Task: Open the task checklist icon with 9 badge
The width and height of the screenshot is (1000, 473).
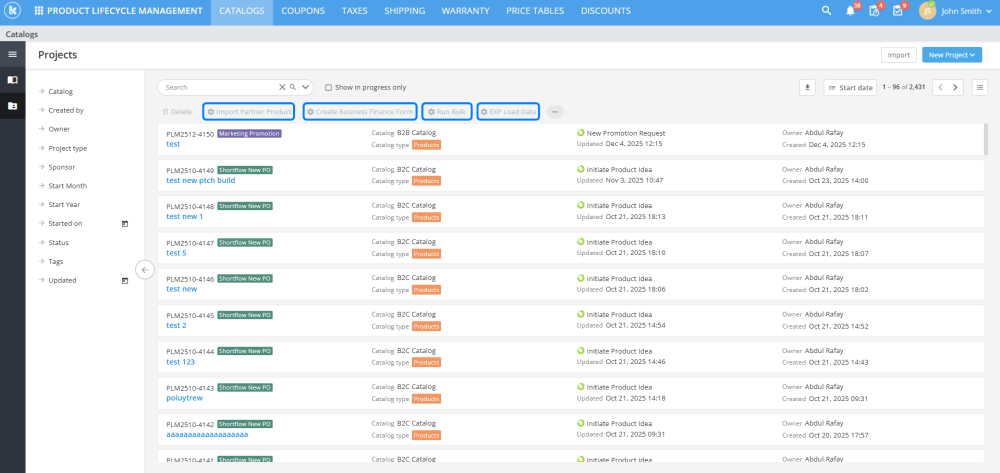Action: pos(898,11)
